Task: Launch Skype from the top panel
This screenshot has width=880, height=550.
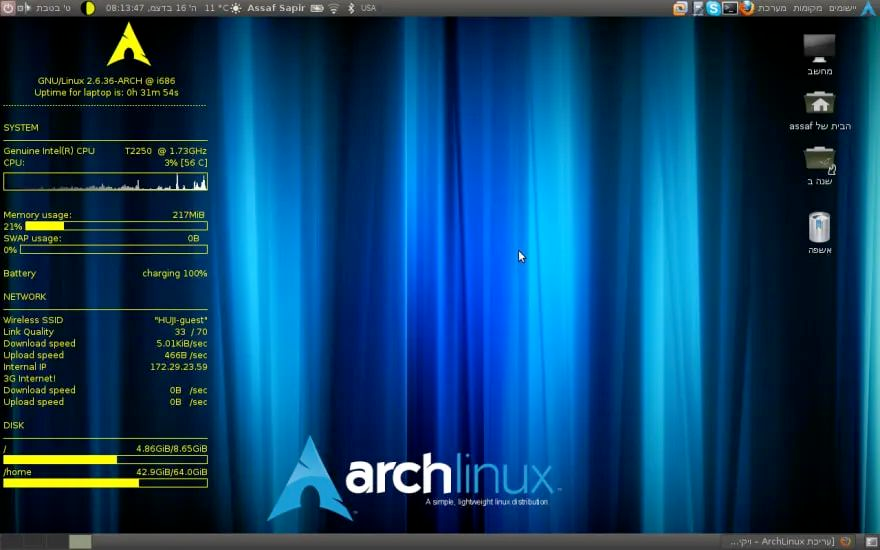Action: tap(713, 8)
